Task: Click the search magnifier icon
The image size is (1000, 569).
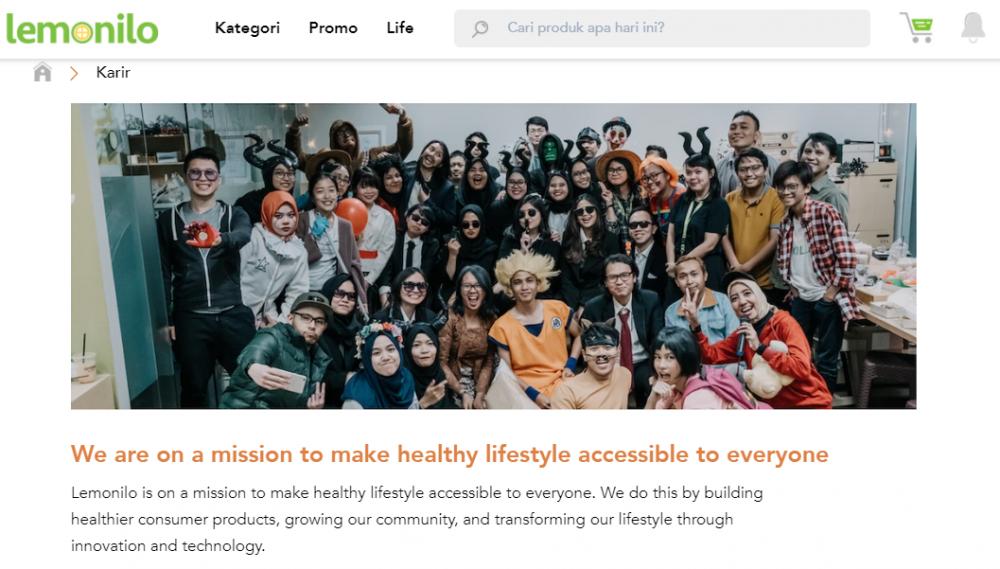Action: pyautogui.click(x=480, y=28)
